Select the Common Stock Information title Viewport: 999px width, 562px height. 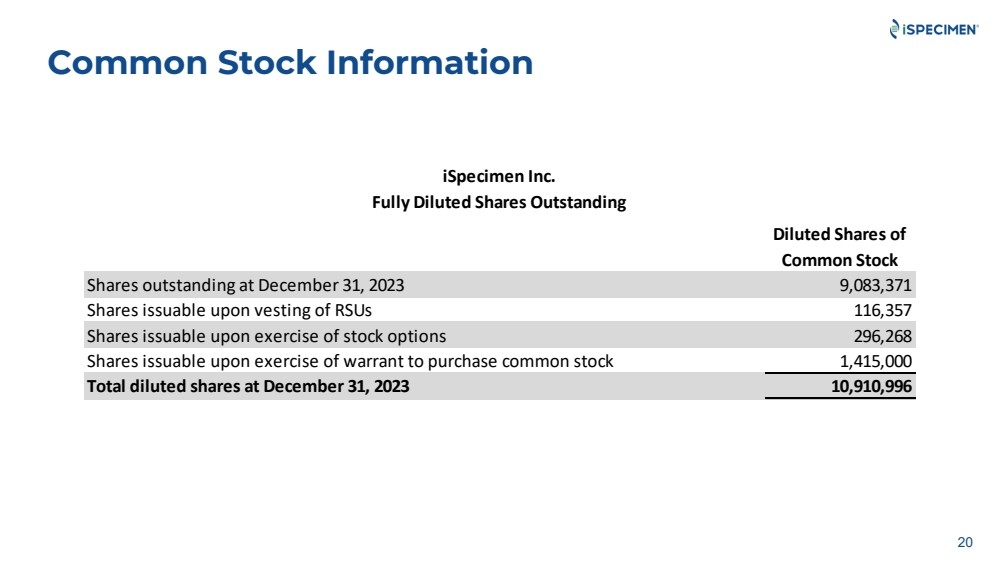click(x=290, y=62)
